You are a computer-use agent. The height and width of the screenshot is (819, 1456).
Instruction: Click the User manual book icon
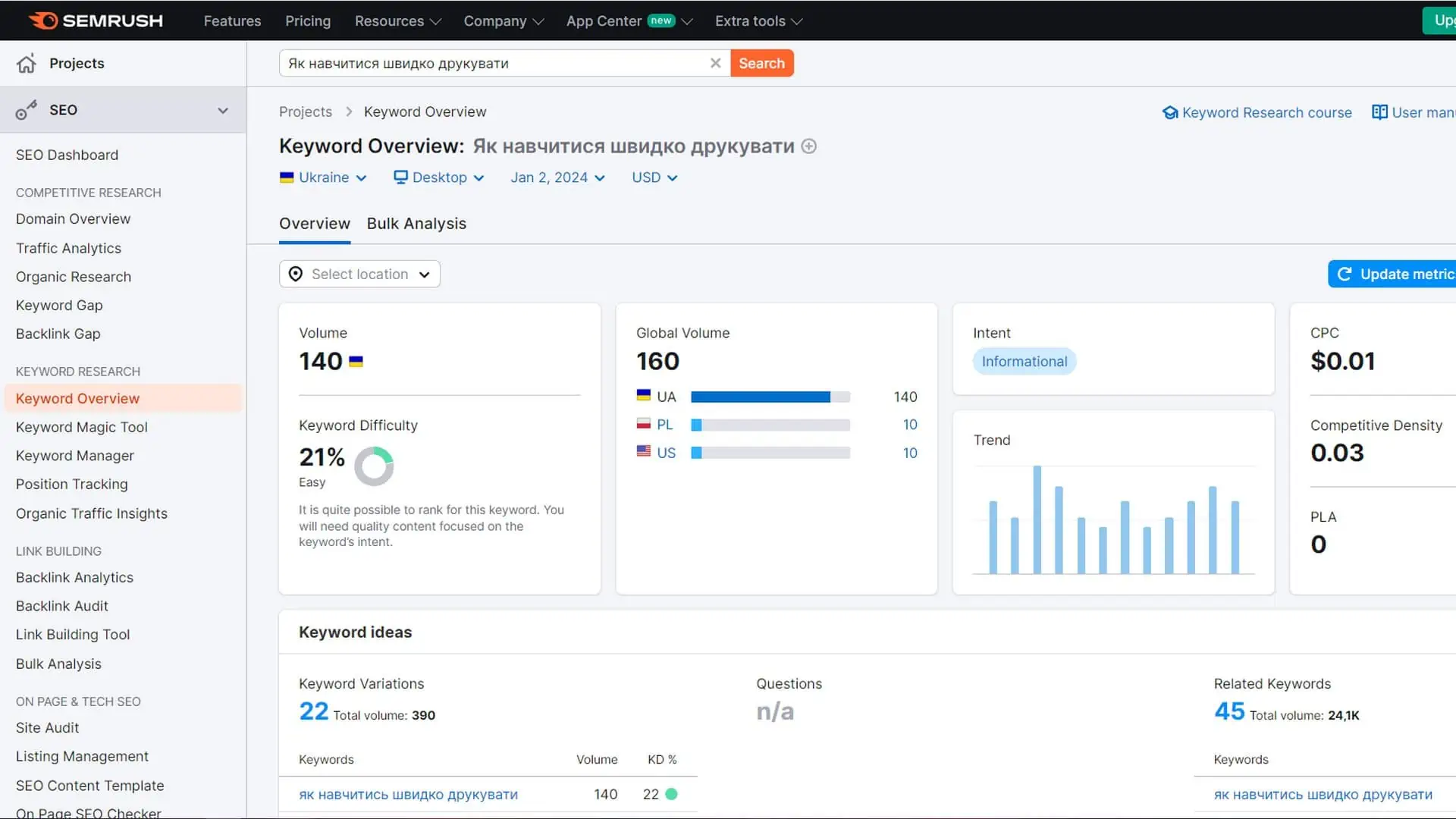click(x=1379, y=112)
